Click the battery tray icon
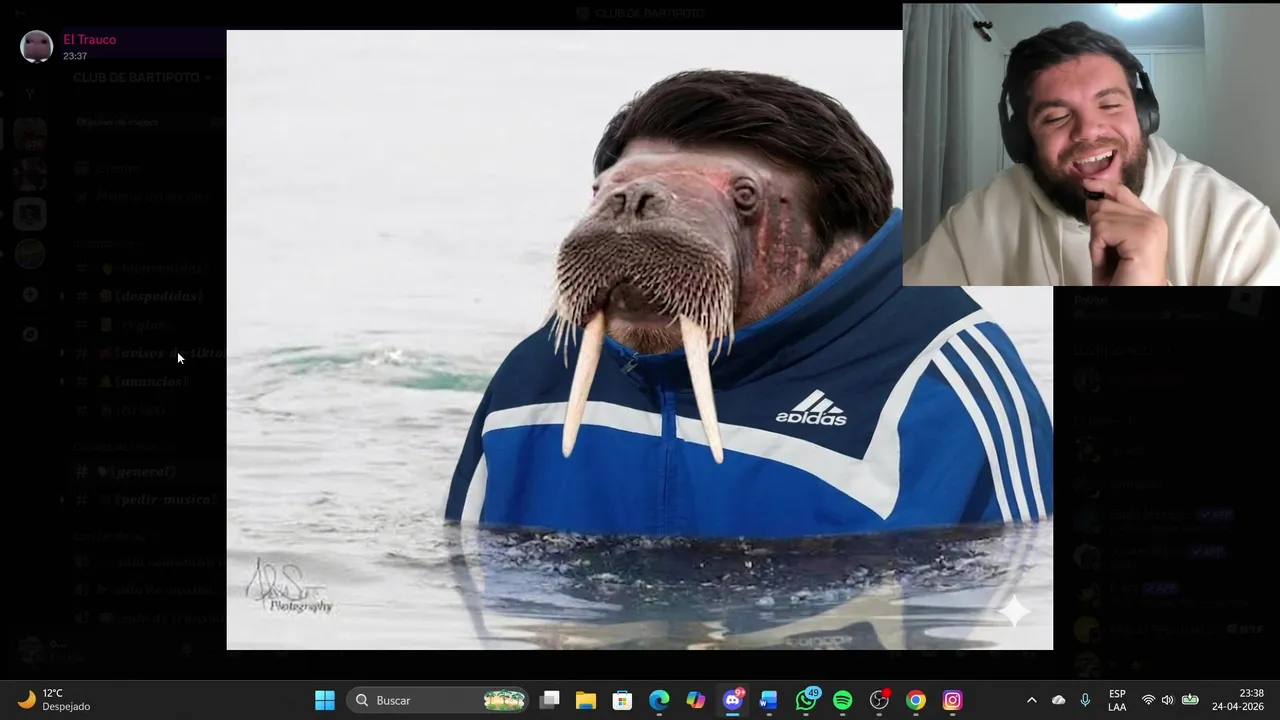This screenshot has width=1280, height=720. (1190, 700)
